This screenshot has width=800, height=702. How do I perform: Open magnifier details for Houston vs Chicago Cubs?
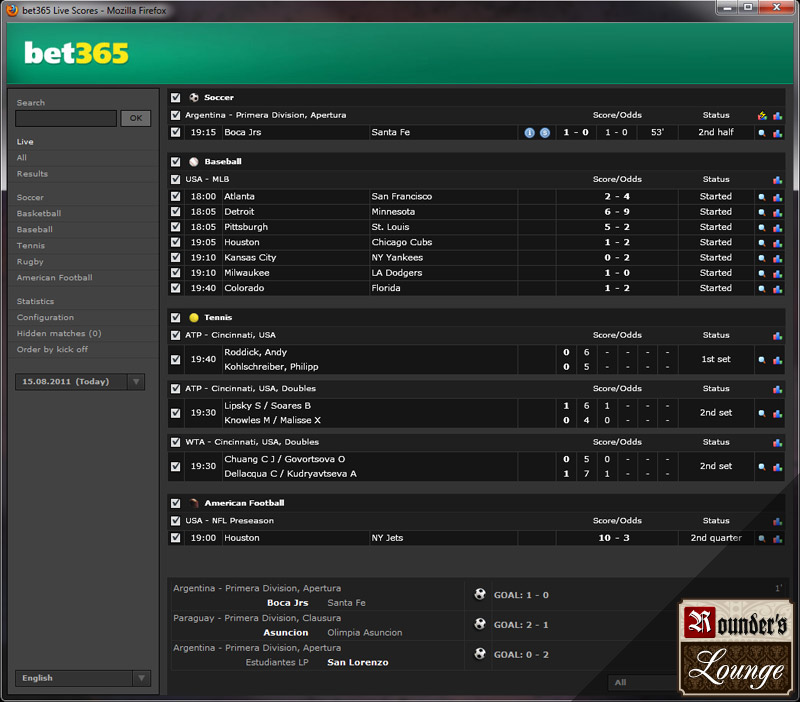click(762, 243)
